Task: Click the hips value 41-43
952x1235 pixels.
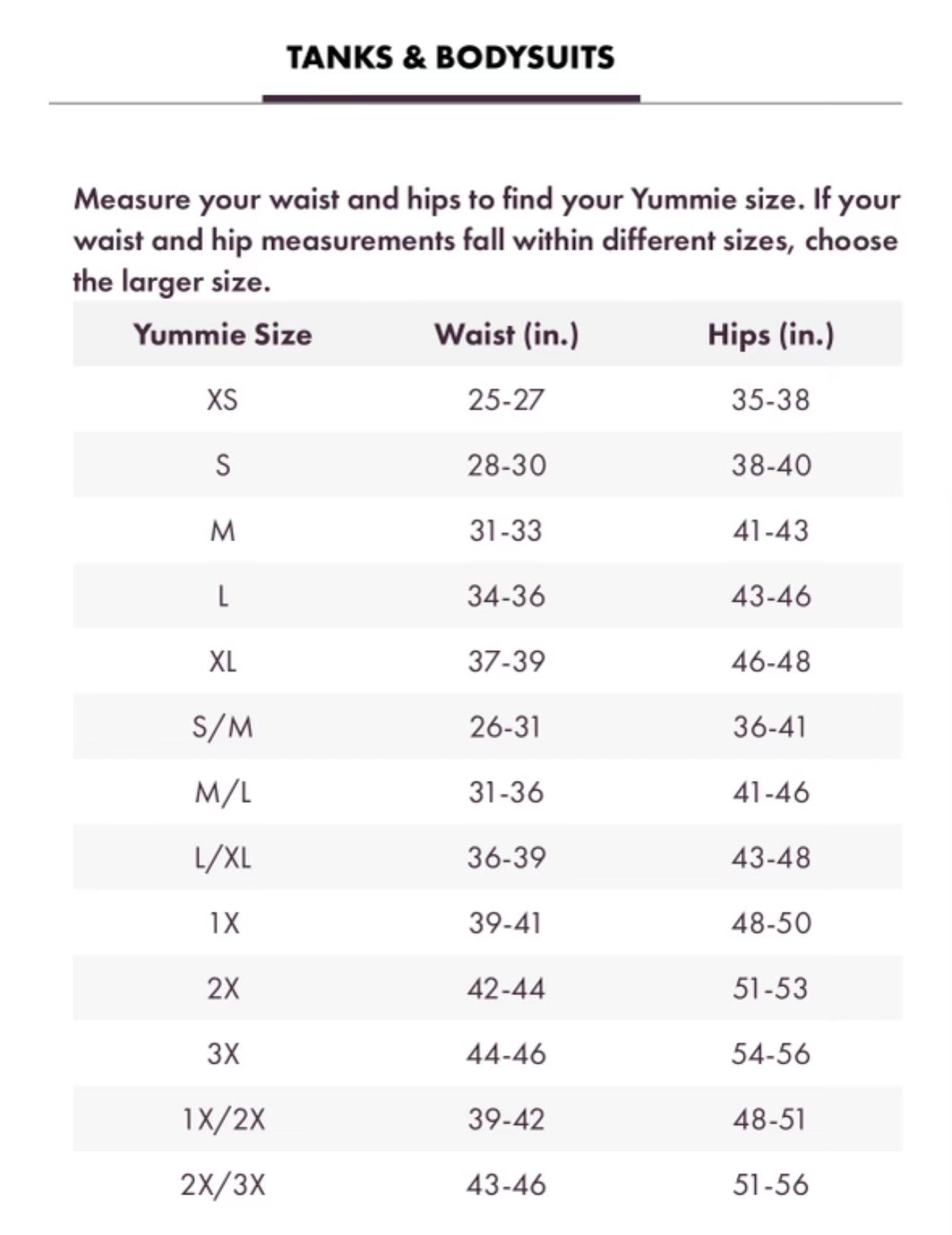Action: (x=771, y=531)
